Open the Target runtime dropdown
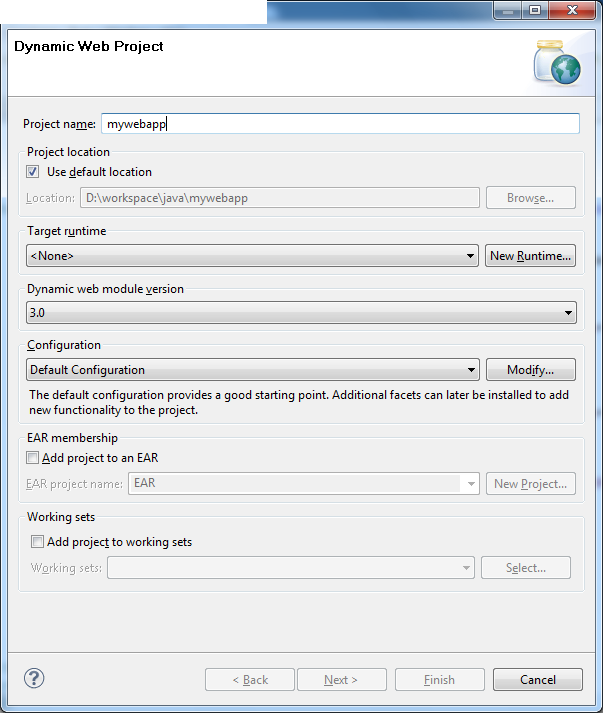 coord(252,256)
